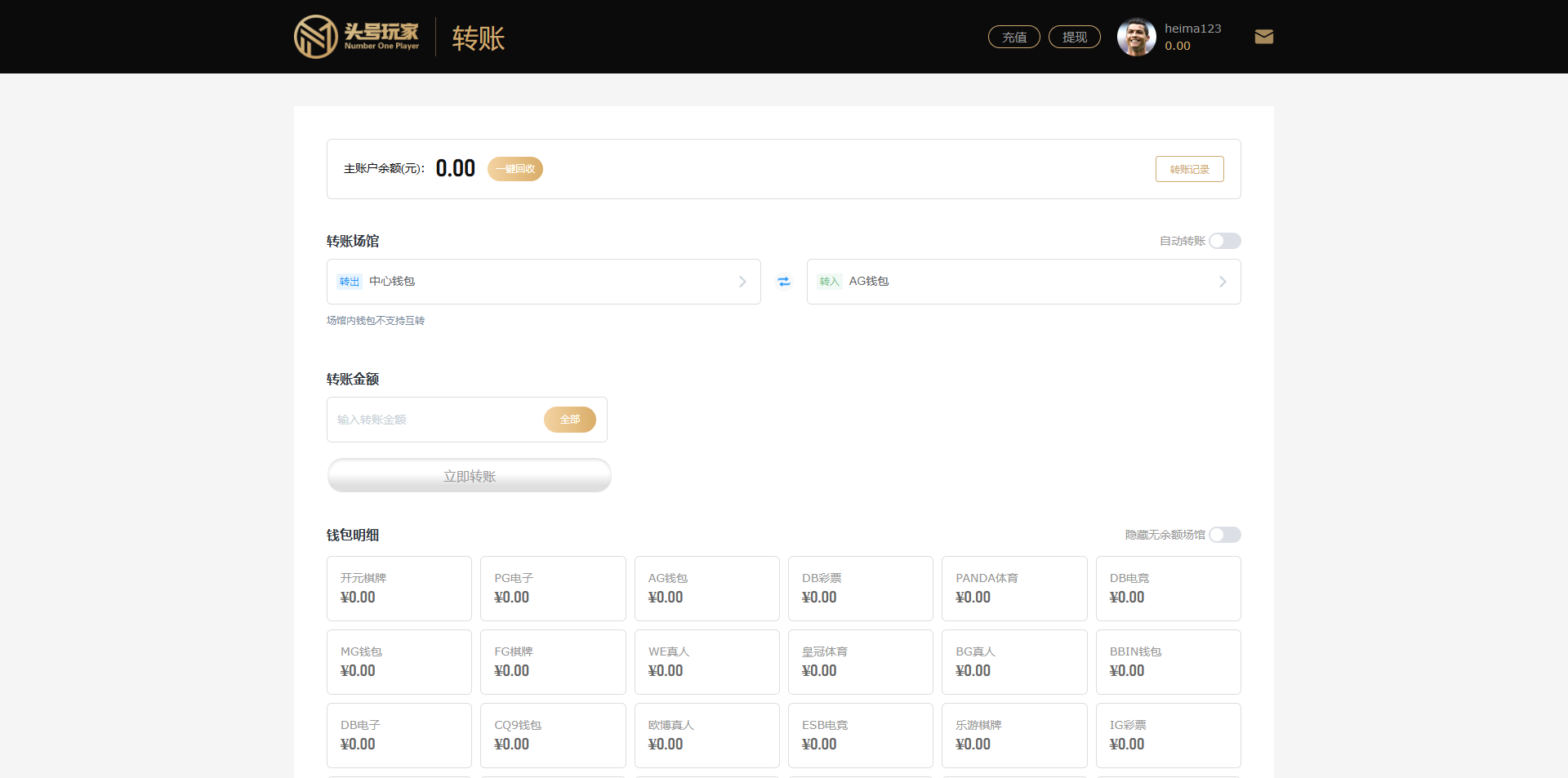
Task: Click the Number One Player logo
Action: click(x=357, y=37)
